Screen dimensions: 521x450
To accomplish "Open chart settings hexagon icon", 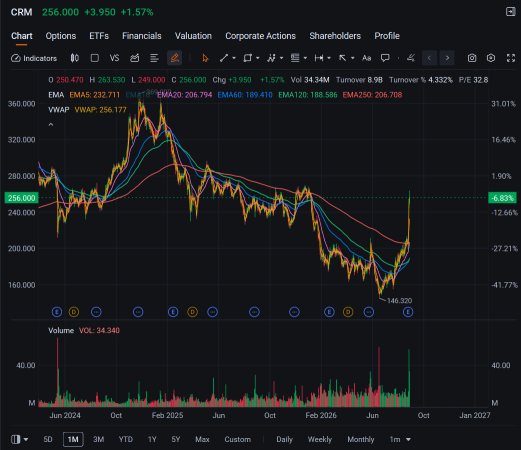I will (x=491, y=58).
